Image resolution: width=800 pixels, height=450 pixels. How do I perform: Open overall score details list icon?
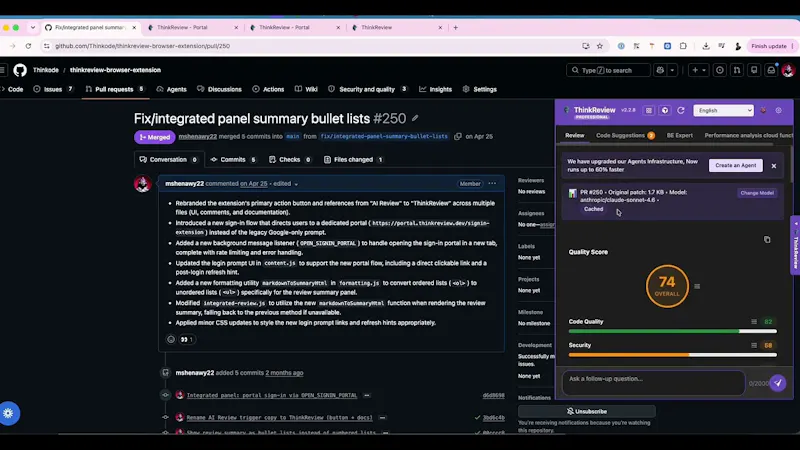[x=697, y=286]
